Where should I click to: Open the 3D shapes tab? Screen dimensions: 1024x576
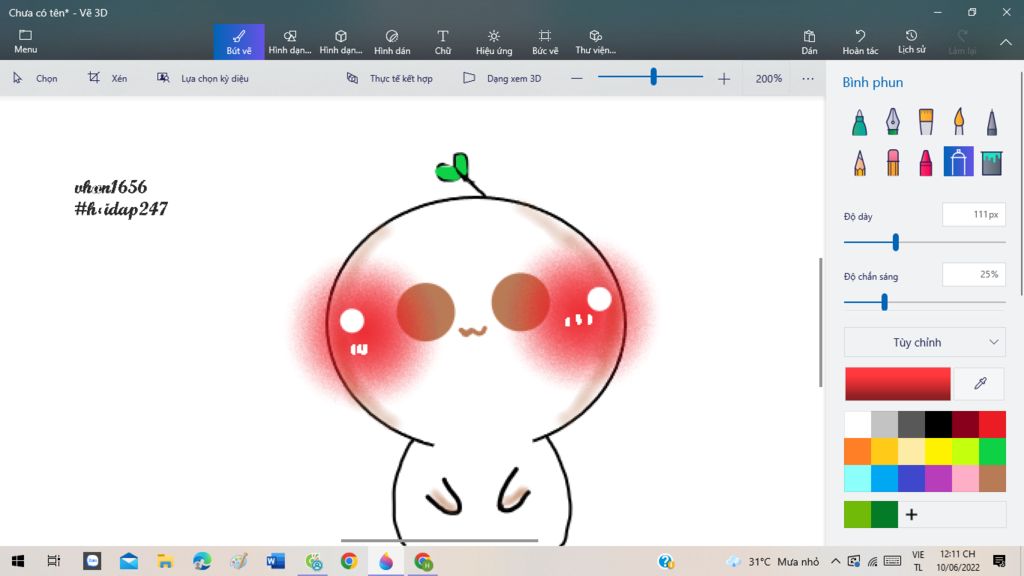341,42
